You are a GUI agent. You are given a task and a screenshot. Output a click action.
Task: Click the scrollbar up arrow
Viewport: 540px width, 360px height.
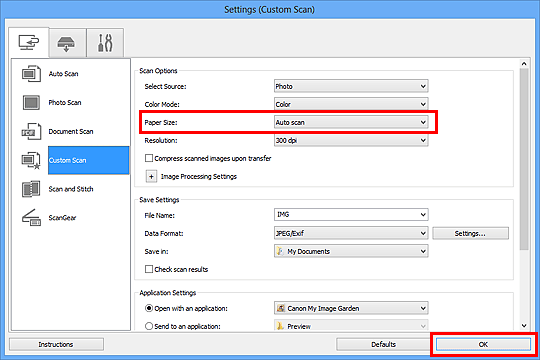pyautogui.click(x=524, y=64)
